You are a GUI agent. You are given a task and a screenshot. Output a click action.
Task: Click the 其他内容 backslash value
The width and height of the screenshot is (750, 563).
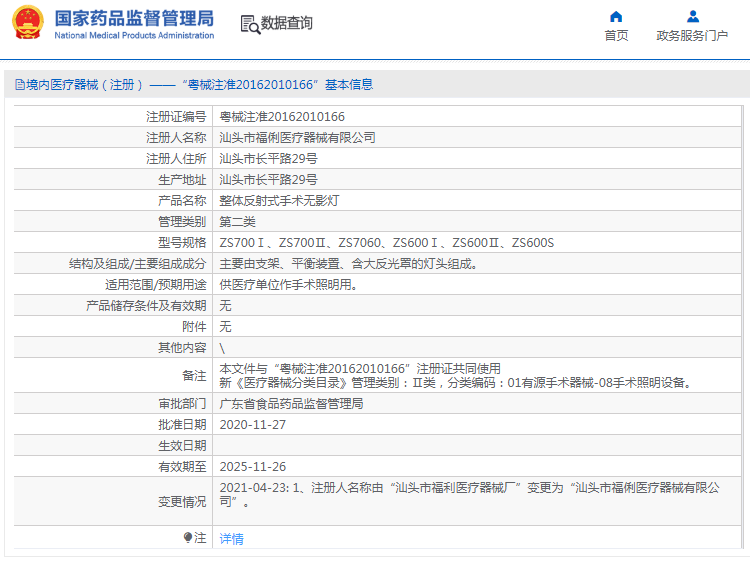(222, 348)
